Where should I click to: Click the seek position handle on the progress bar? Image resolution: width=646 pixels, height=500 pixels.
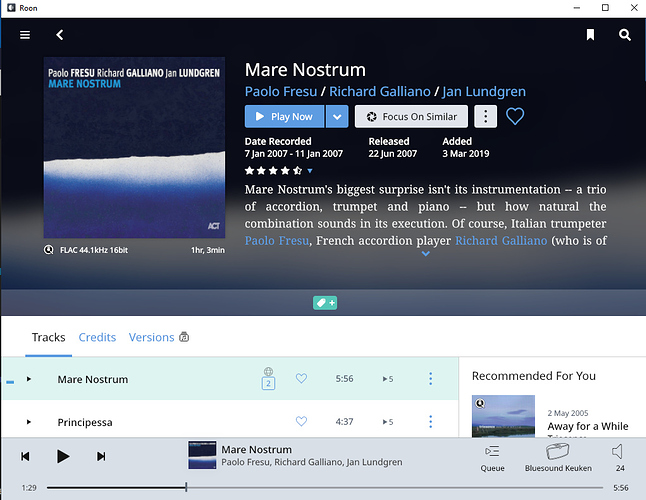pos(186,488)
